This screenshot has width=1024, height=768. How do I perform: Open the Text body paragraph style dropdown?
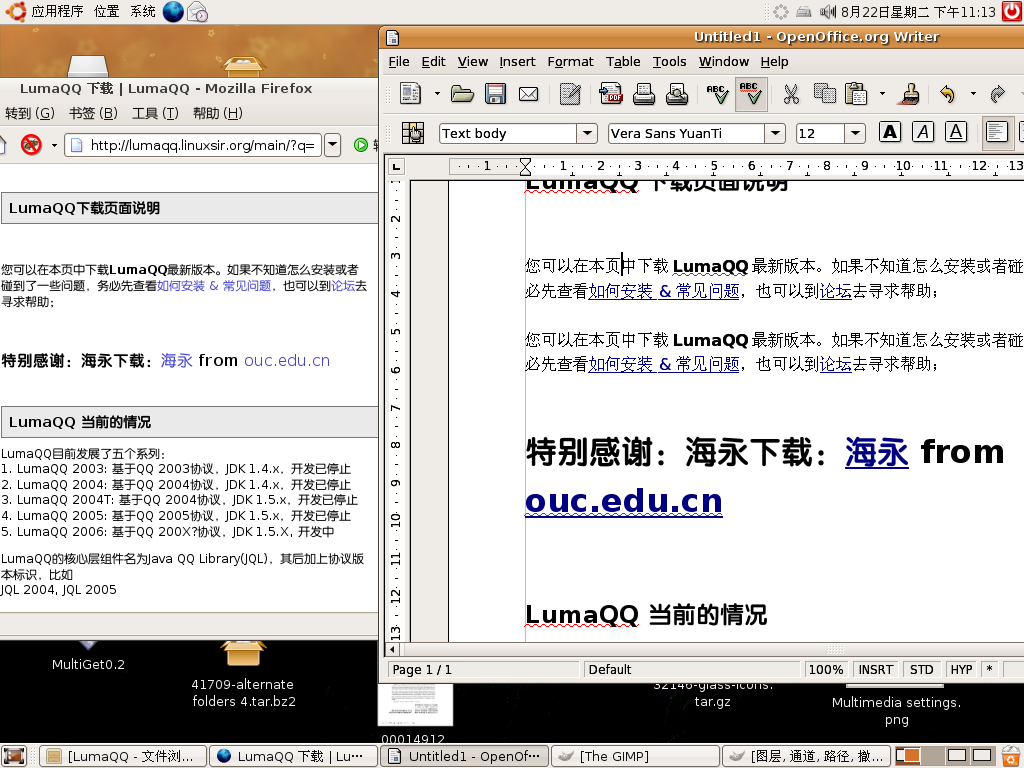click(x=587, y=133)
